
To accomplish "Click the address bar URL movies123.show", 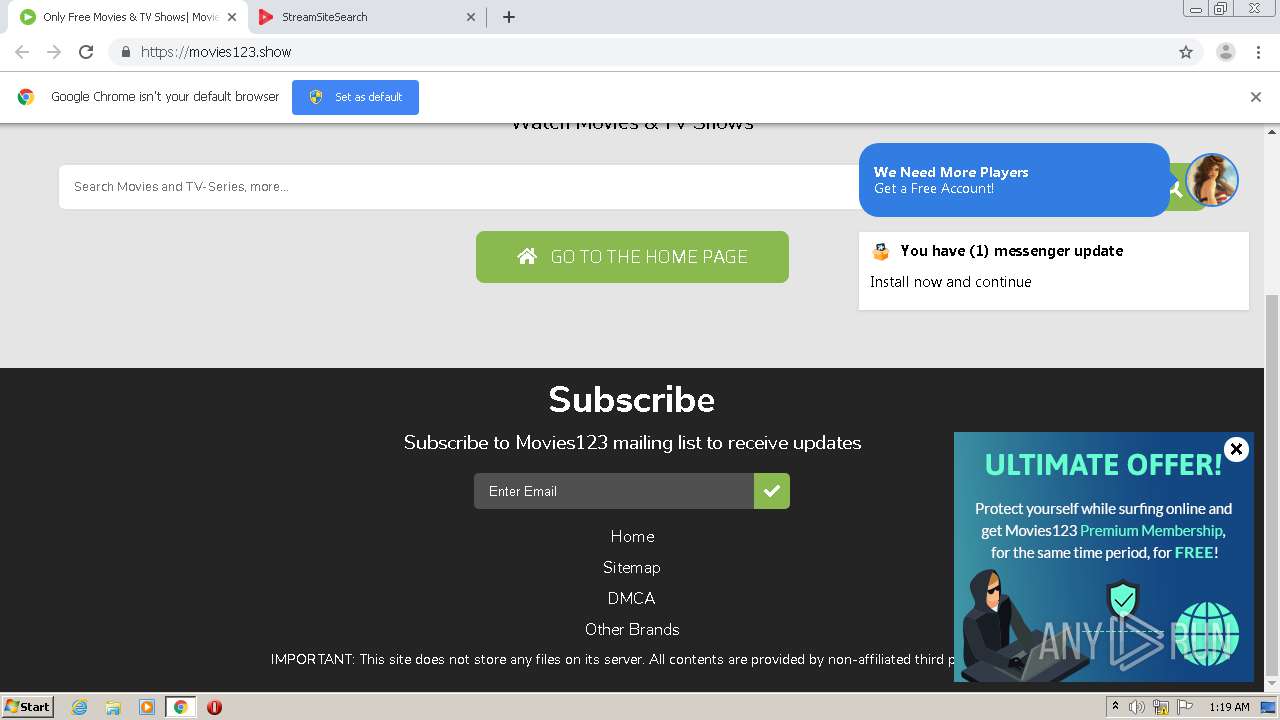I will coord(216,52).
